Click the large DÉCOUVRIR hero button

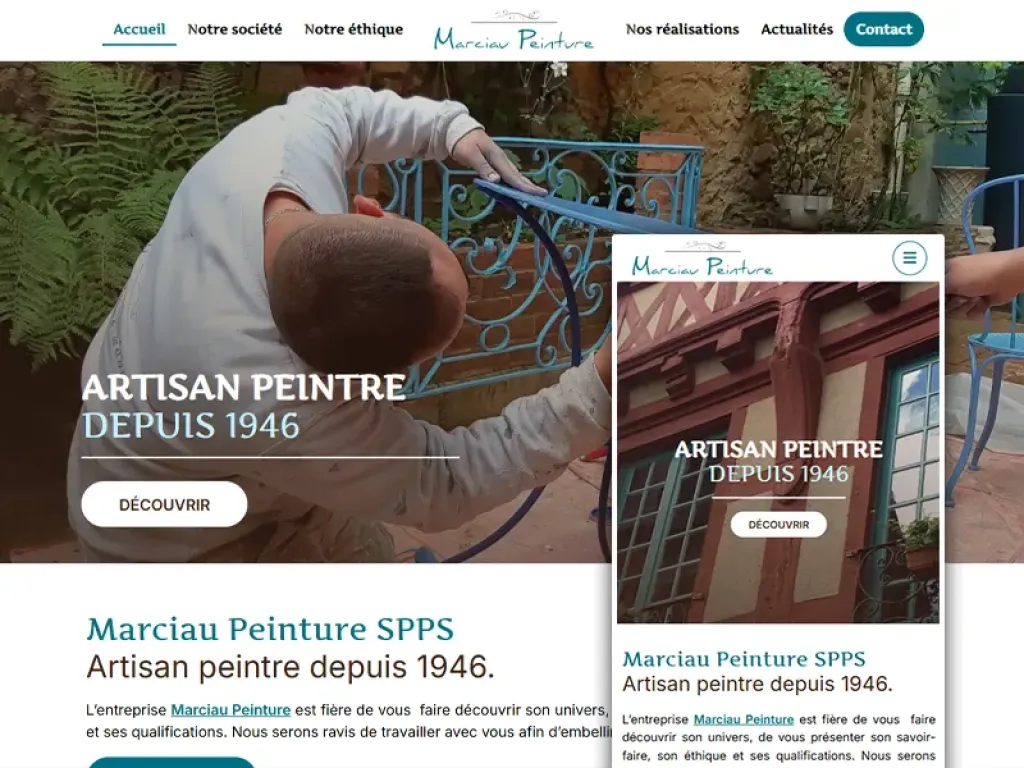[165, 504]
